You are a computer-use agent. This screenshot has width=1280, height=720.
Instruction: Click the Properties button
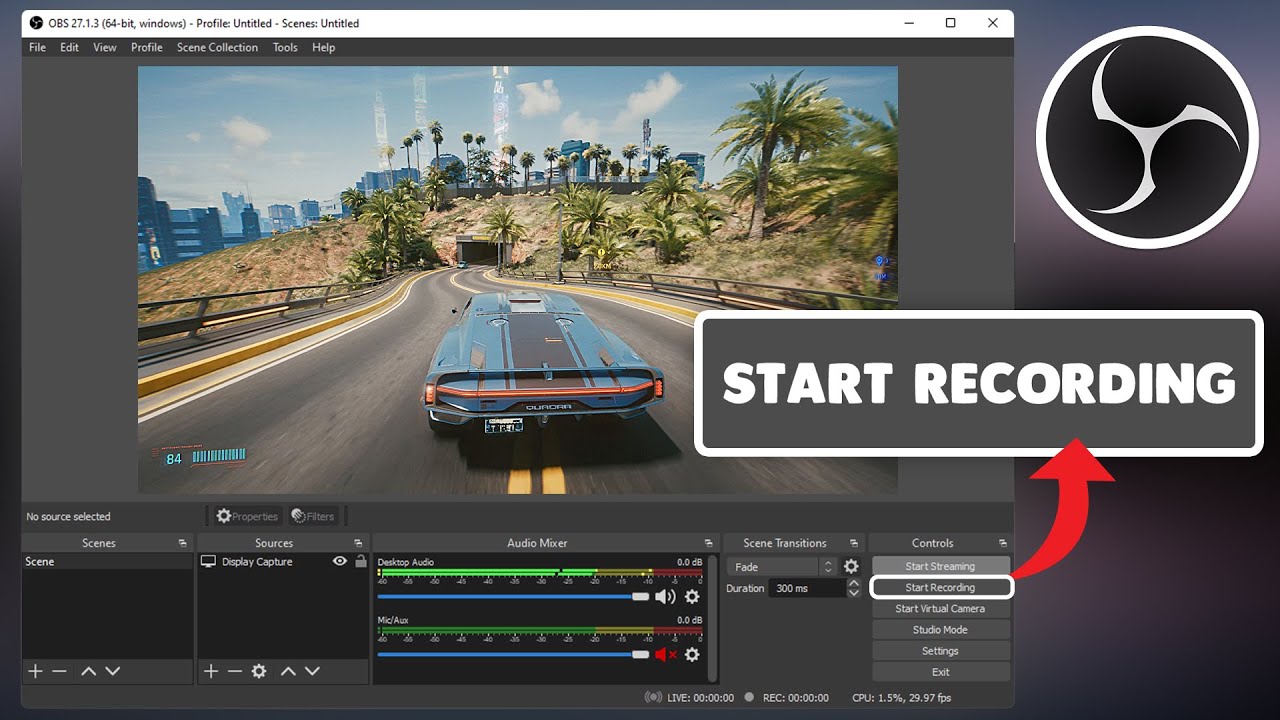click(247, 516)
